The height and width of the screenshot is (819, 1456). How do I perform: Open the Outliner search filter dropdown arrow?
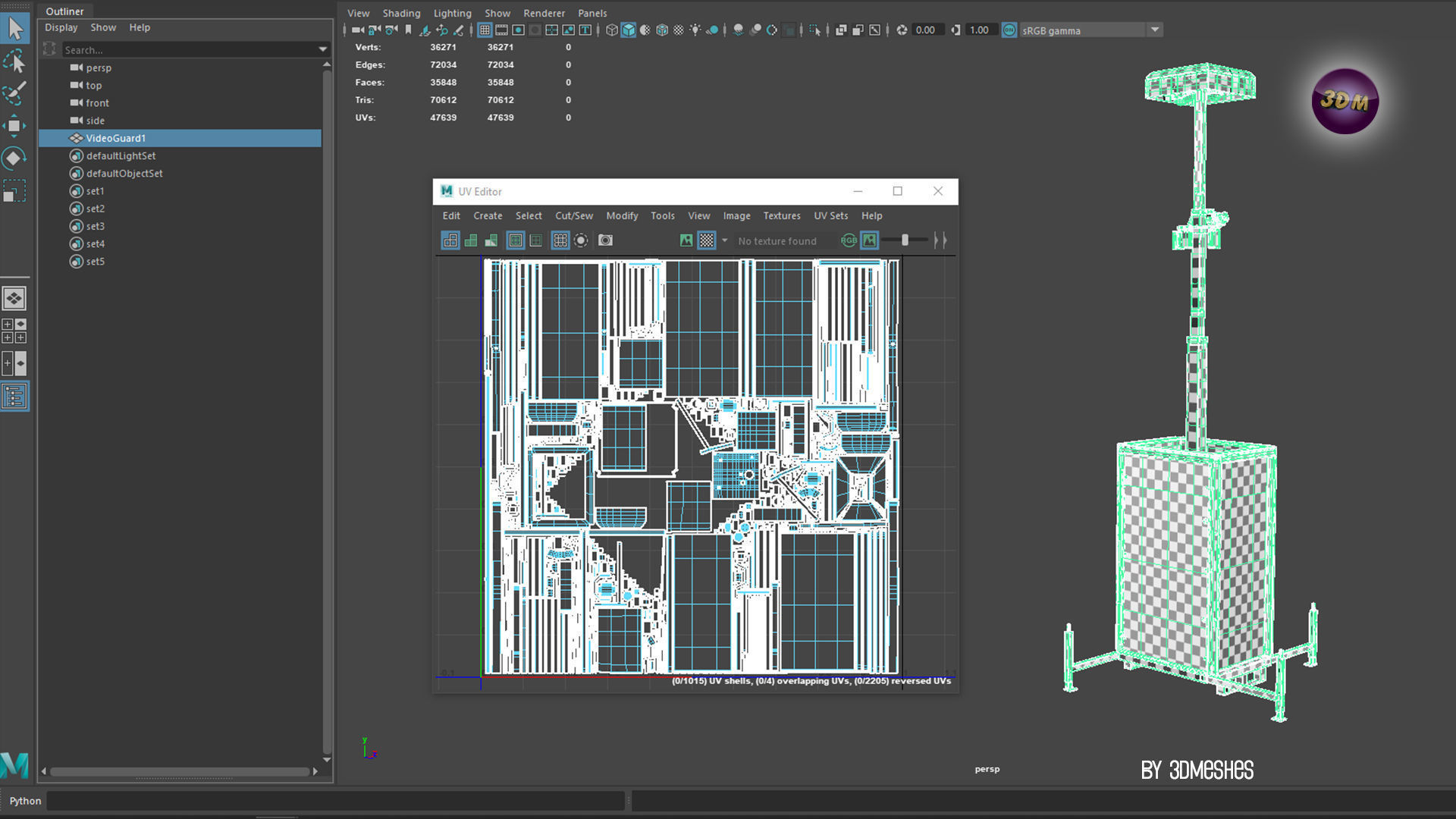pos(323,49)
